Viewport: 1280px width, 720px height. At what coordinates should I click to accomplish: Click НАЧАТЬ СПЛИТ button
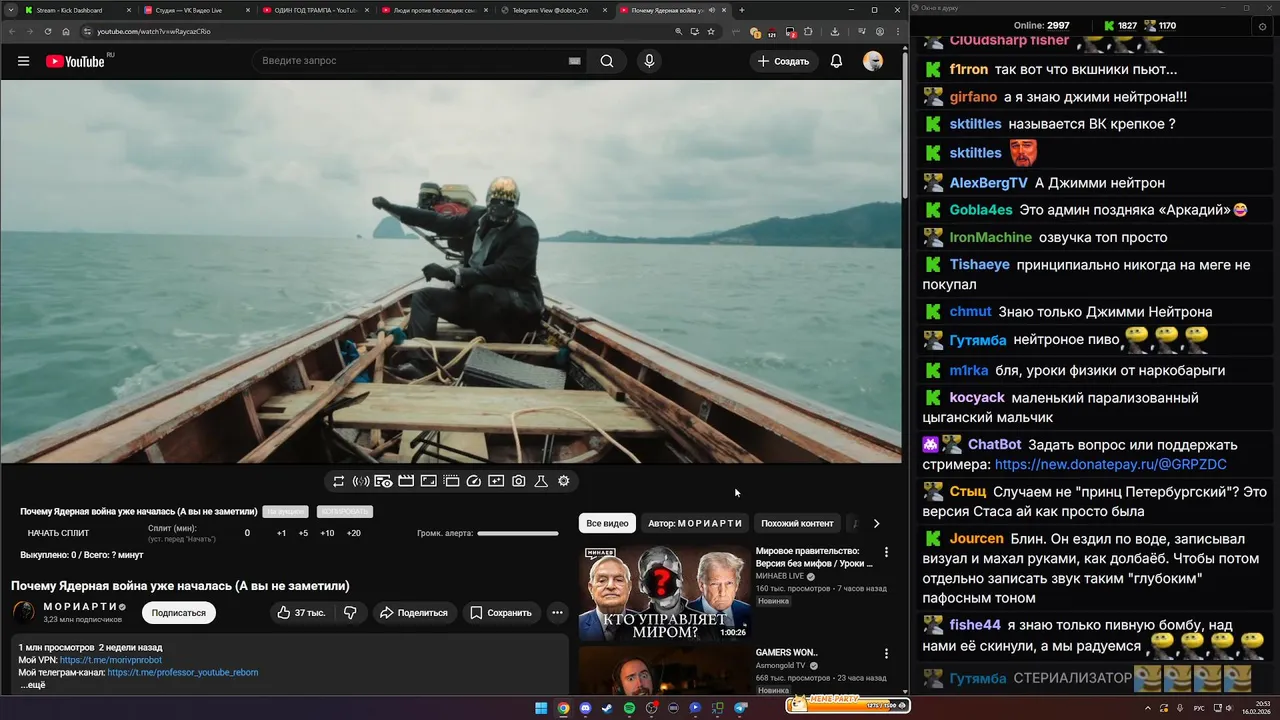(x=58, y=533)
